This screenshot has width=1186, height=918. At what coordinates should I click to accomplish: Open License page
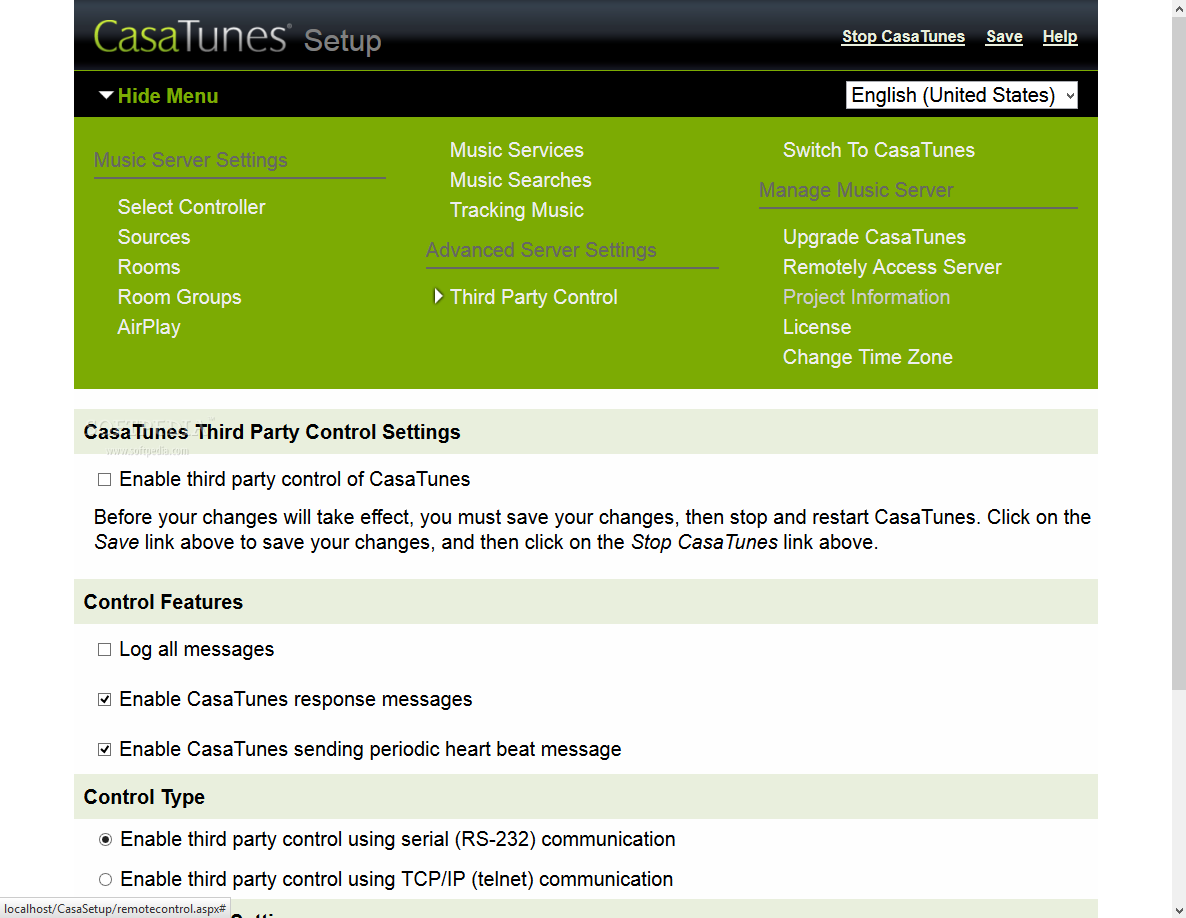(817, 327)
